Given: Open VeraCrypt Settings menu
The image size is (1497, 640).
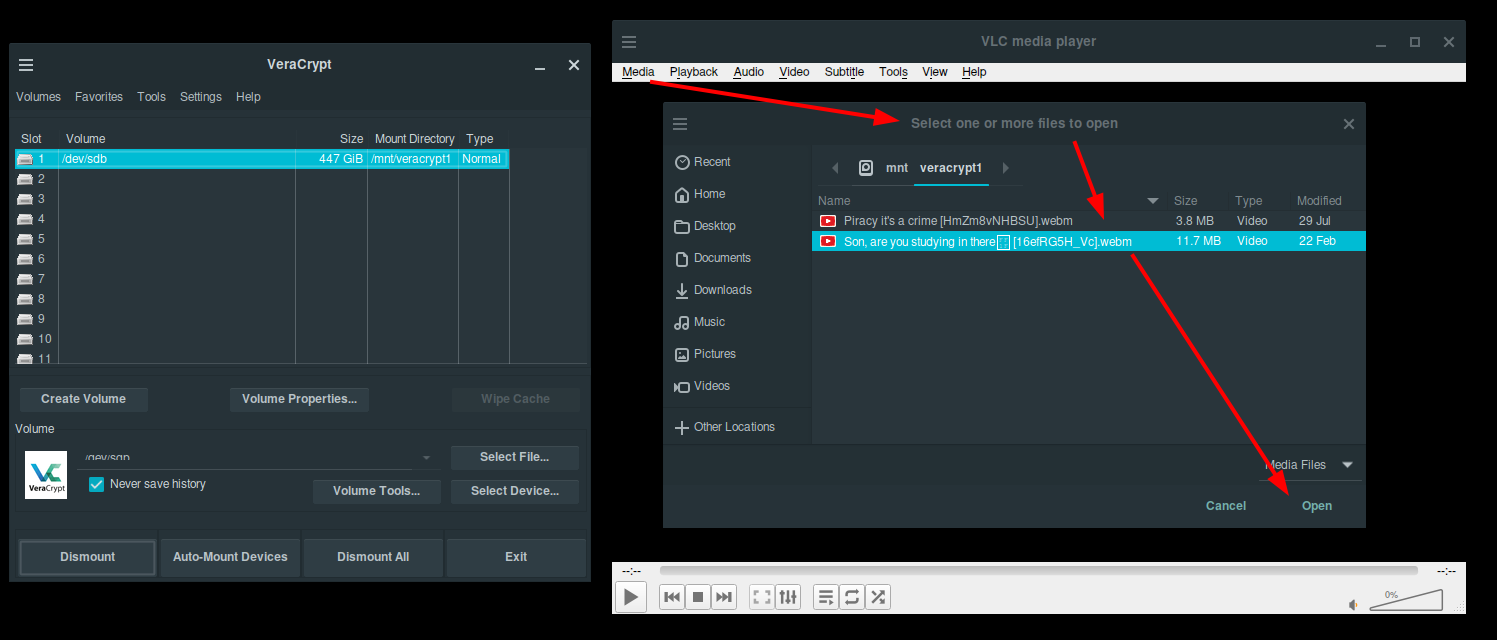Looking at the screenshot, I should pos(201,97).
